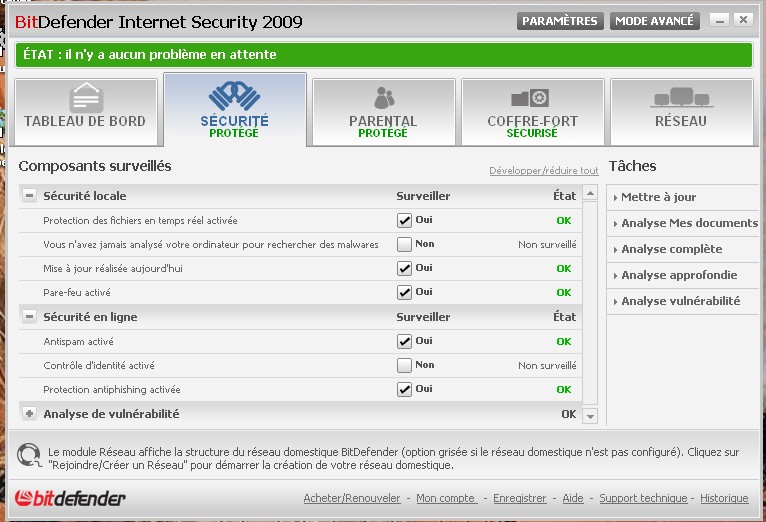This screenshot has width=766, height=522.
Task: Toggle Antispam activé monitoring checkbox
Action: tap(404, 341)
